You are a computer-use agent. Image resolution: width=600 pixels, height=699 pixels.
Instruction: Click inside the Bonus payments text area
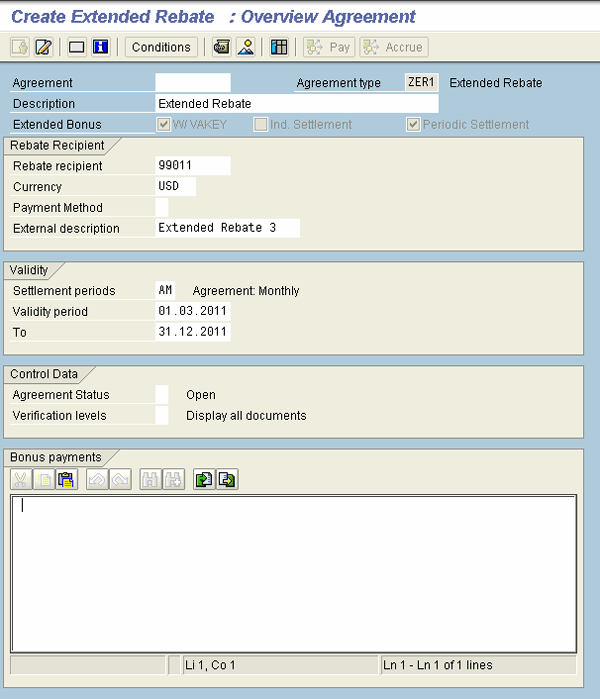point(293,572)
